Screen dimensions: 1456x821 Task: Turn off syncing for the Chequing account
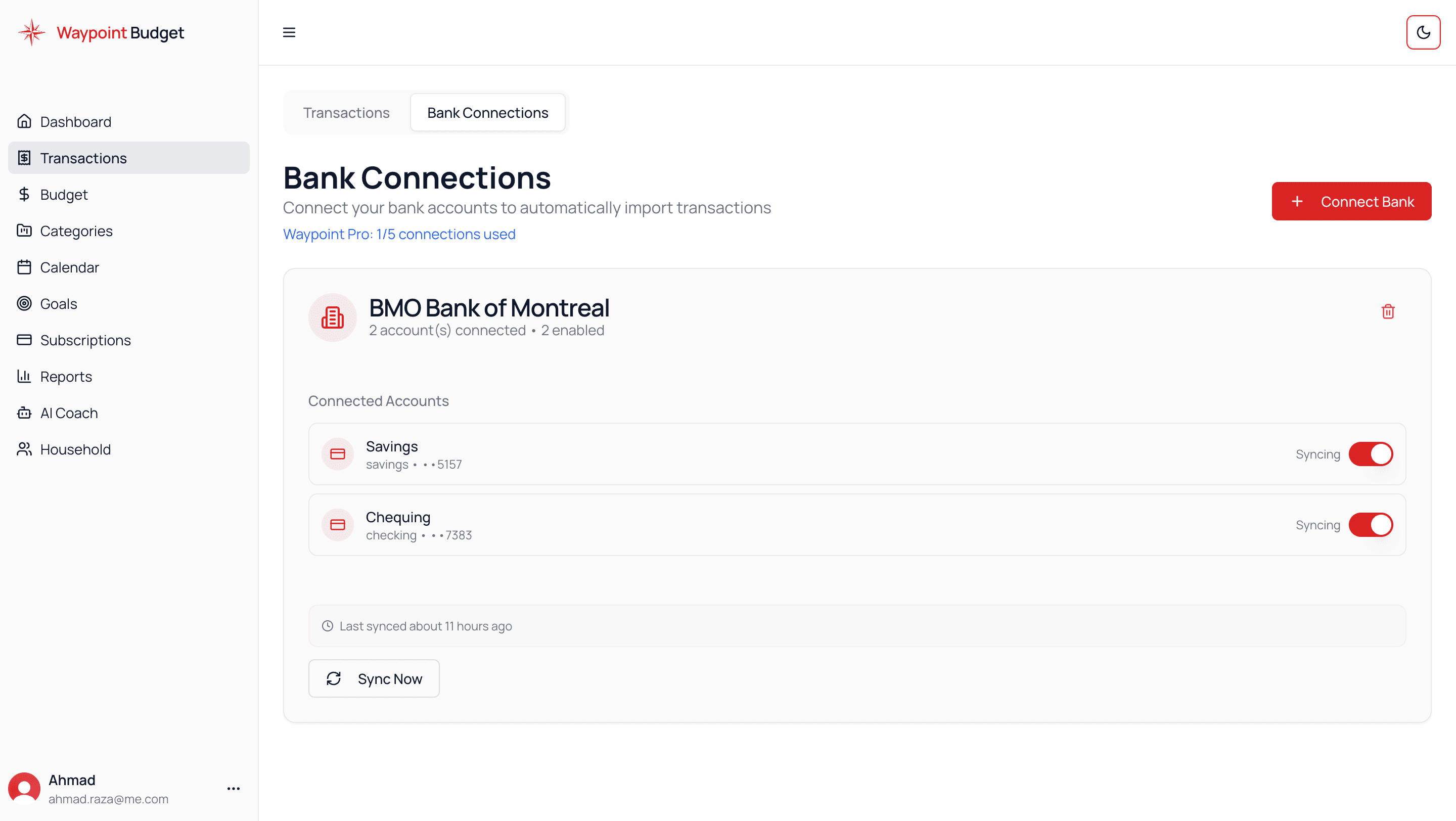1371,524
